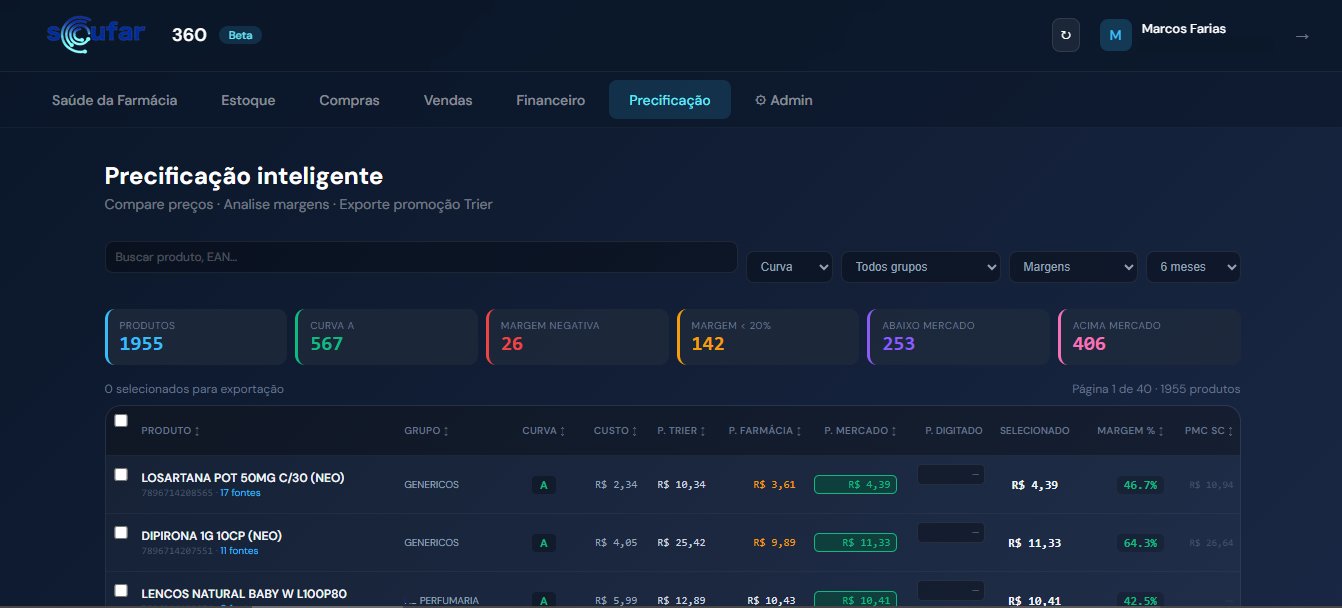This screenshot has width=1342, height=608.
Task: Toggle the select-all checkbox in table header
Action: [x=121, y=420]
